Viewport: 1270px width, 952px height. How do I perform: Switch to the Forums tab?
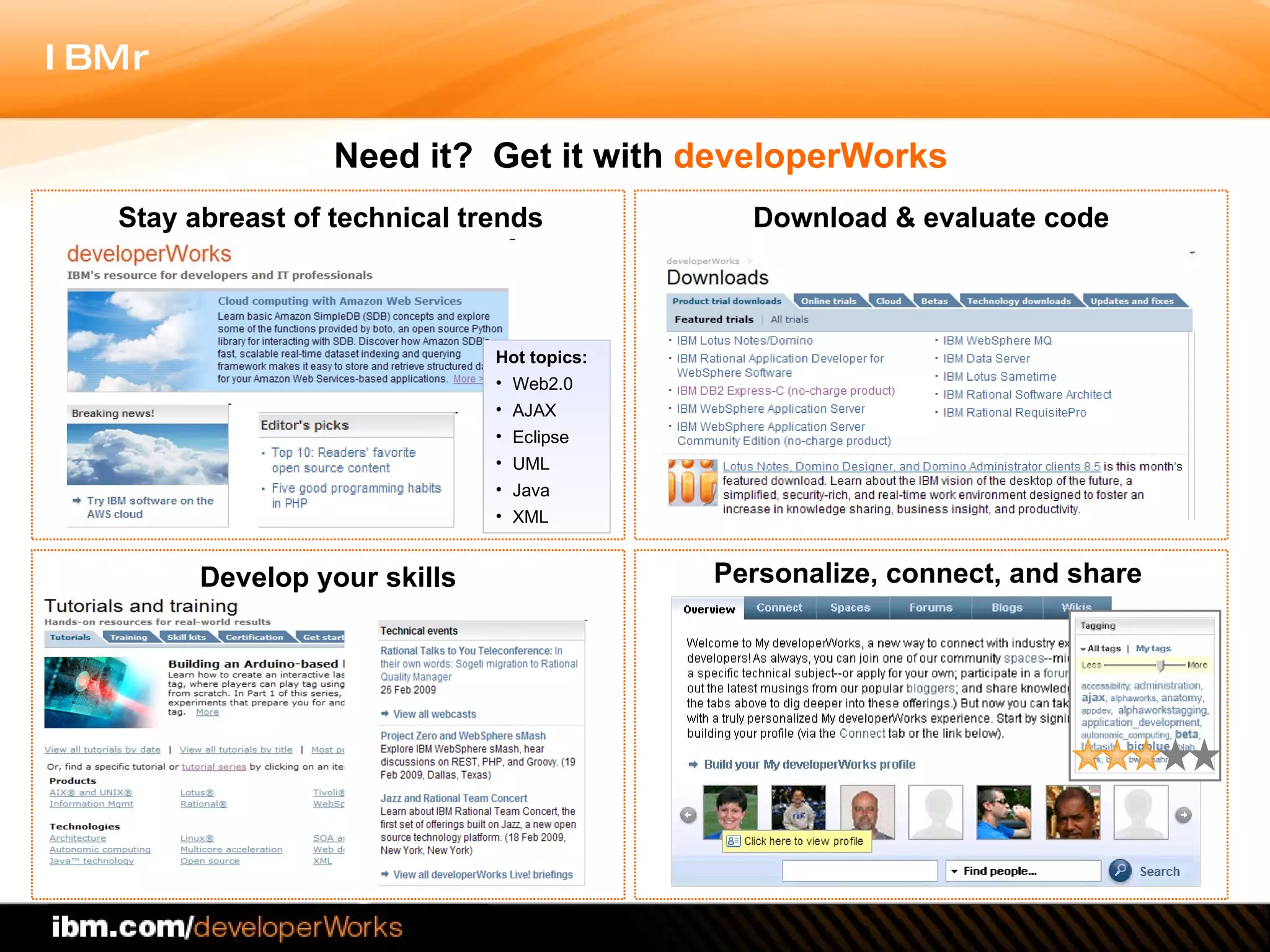click(930, 607)
